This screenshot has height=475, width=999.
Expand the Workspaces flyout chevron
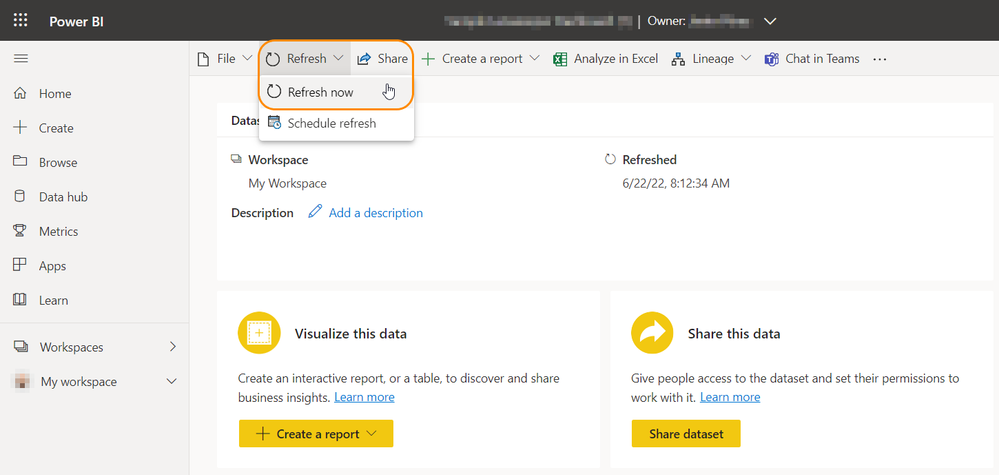click(x=172, y=347)
